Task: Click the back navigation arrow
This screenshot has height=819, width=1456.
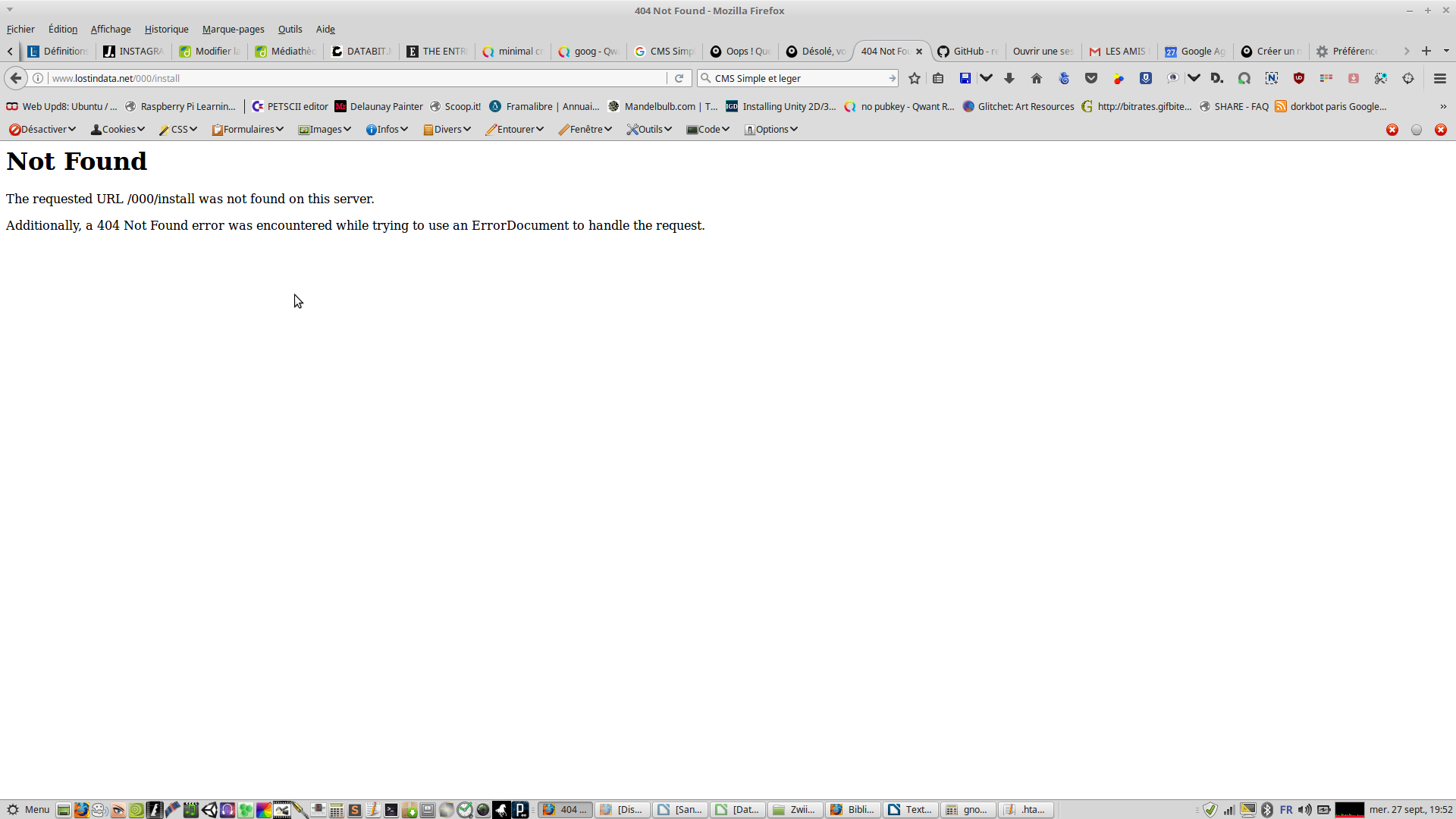Action: [16, 78]
